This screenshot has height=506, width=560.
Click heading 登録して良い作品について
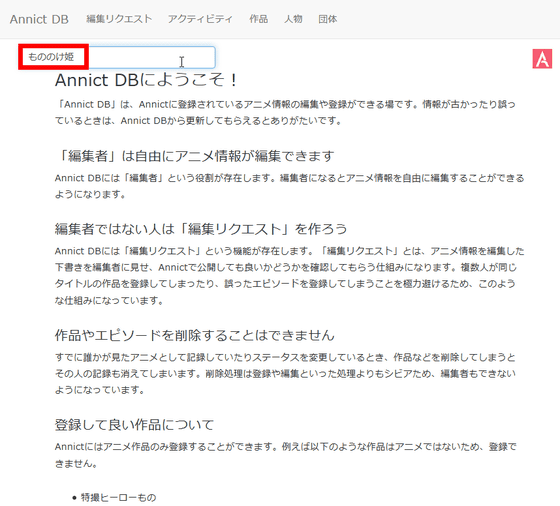(134, 425)
